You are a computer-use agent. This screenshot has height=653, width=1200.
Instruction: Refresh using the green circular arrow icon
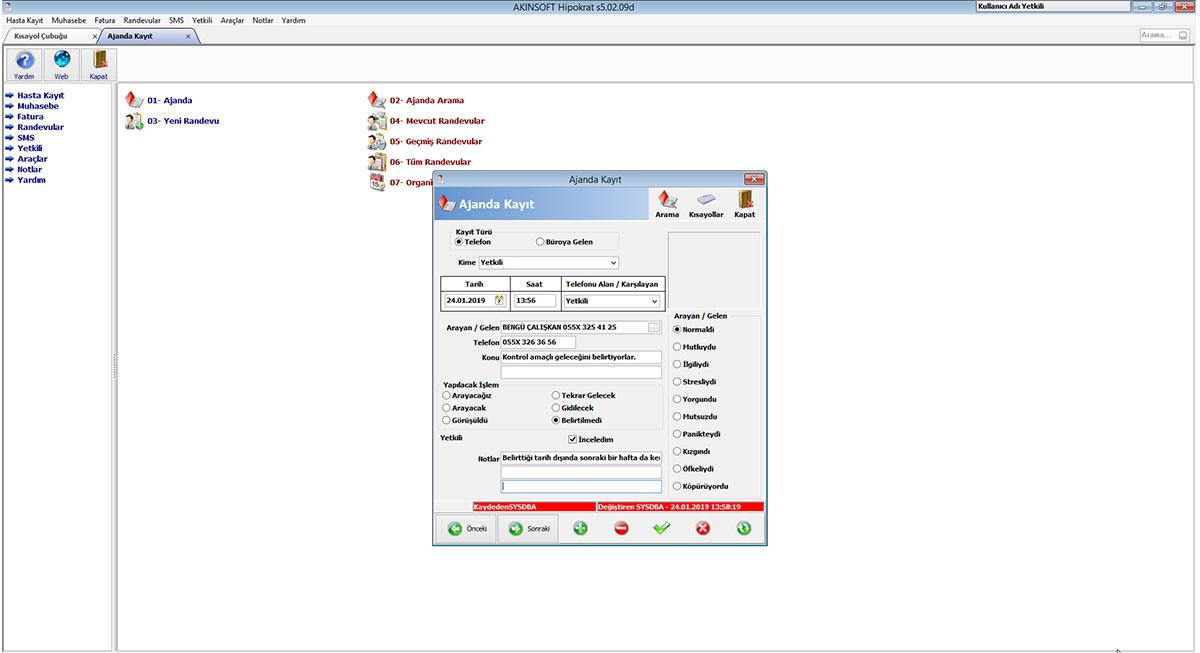tap(743, 527)
